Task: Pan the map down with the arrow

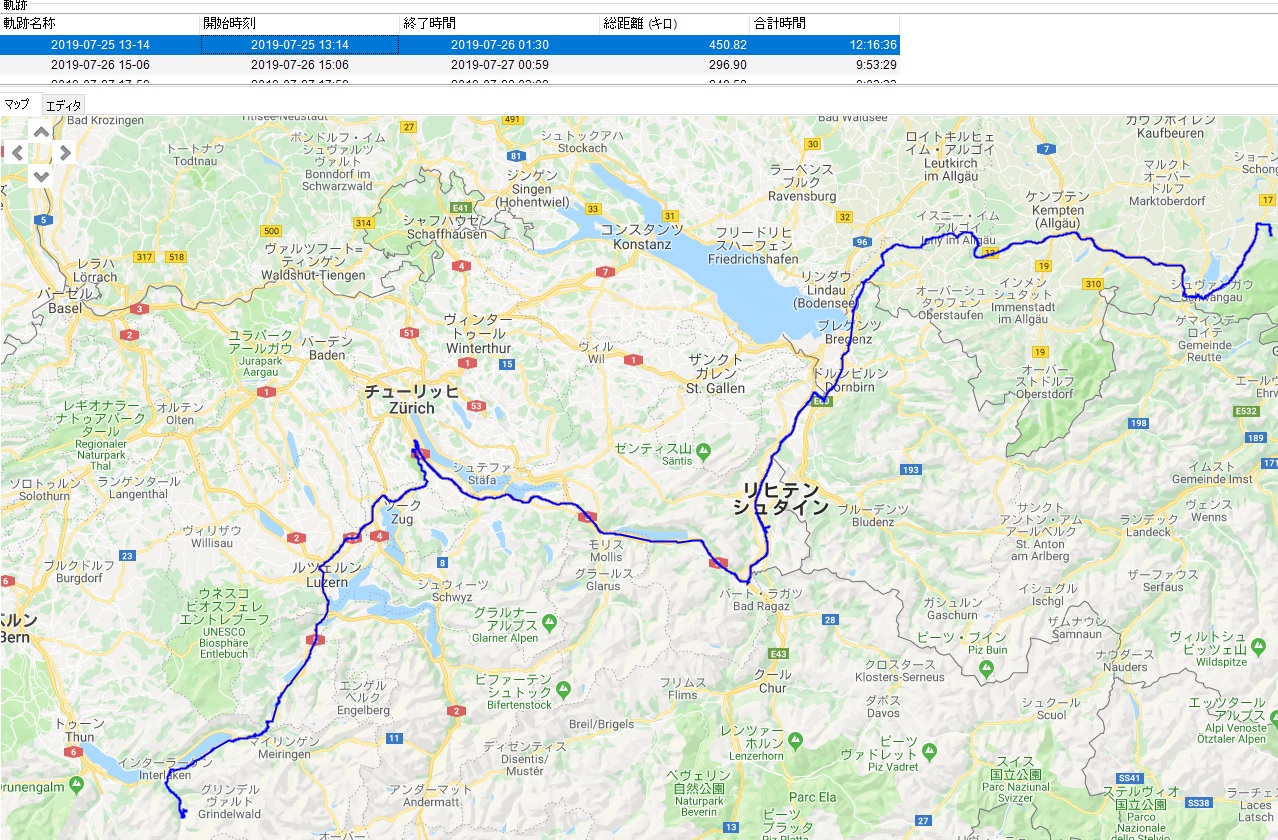Action: click(x=41, y=176)
